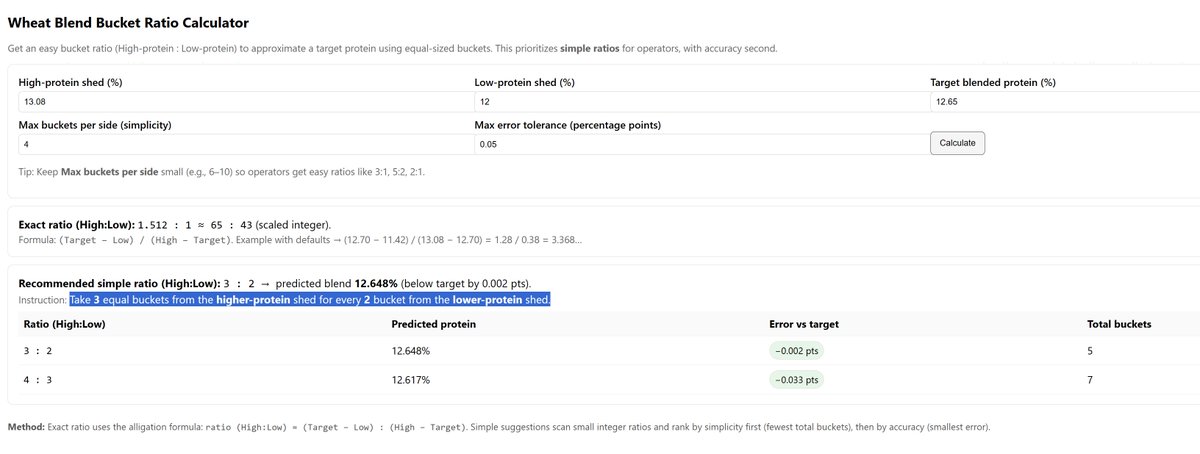Click the 'Max buckets per side (simplicity)' label
This screenshot has width=1200, height=454.
96,124
